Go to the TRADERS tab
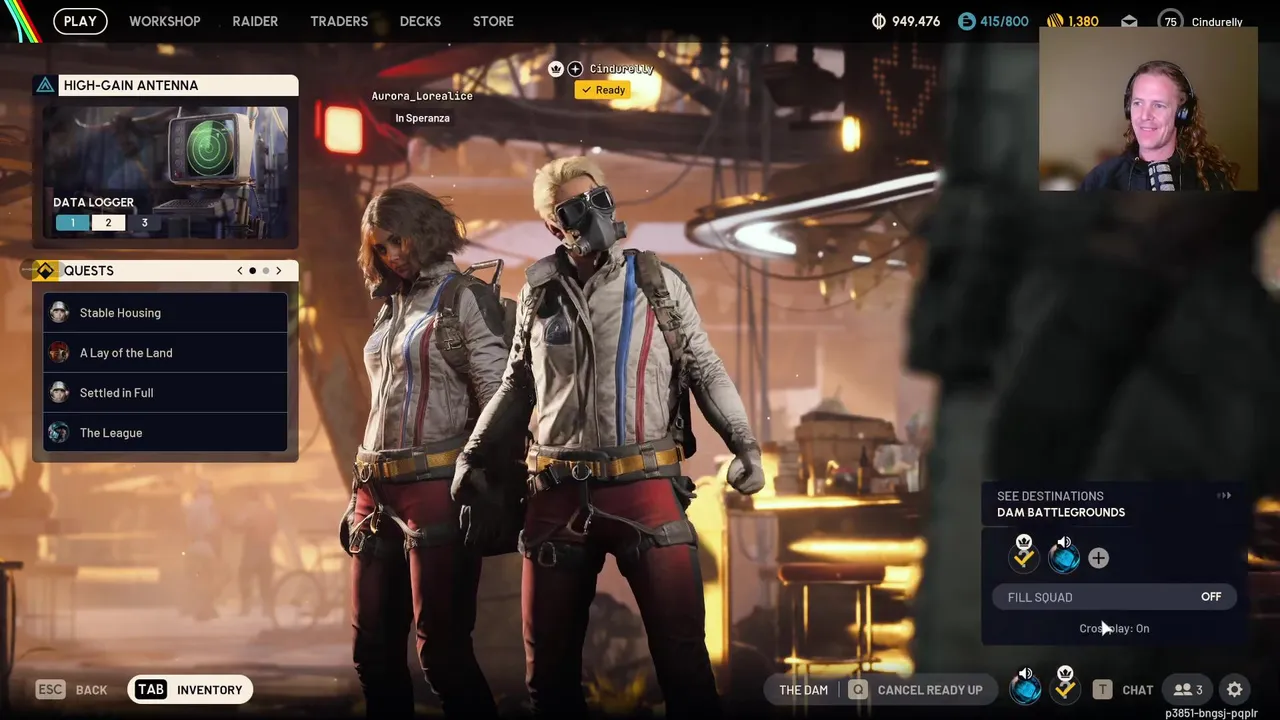 339,21
